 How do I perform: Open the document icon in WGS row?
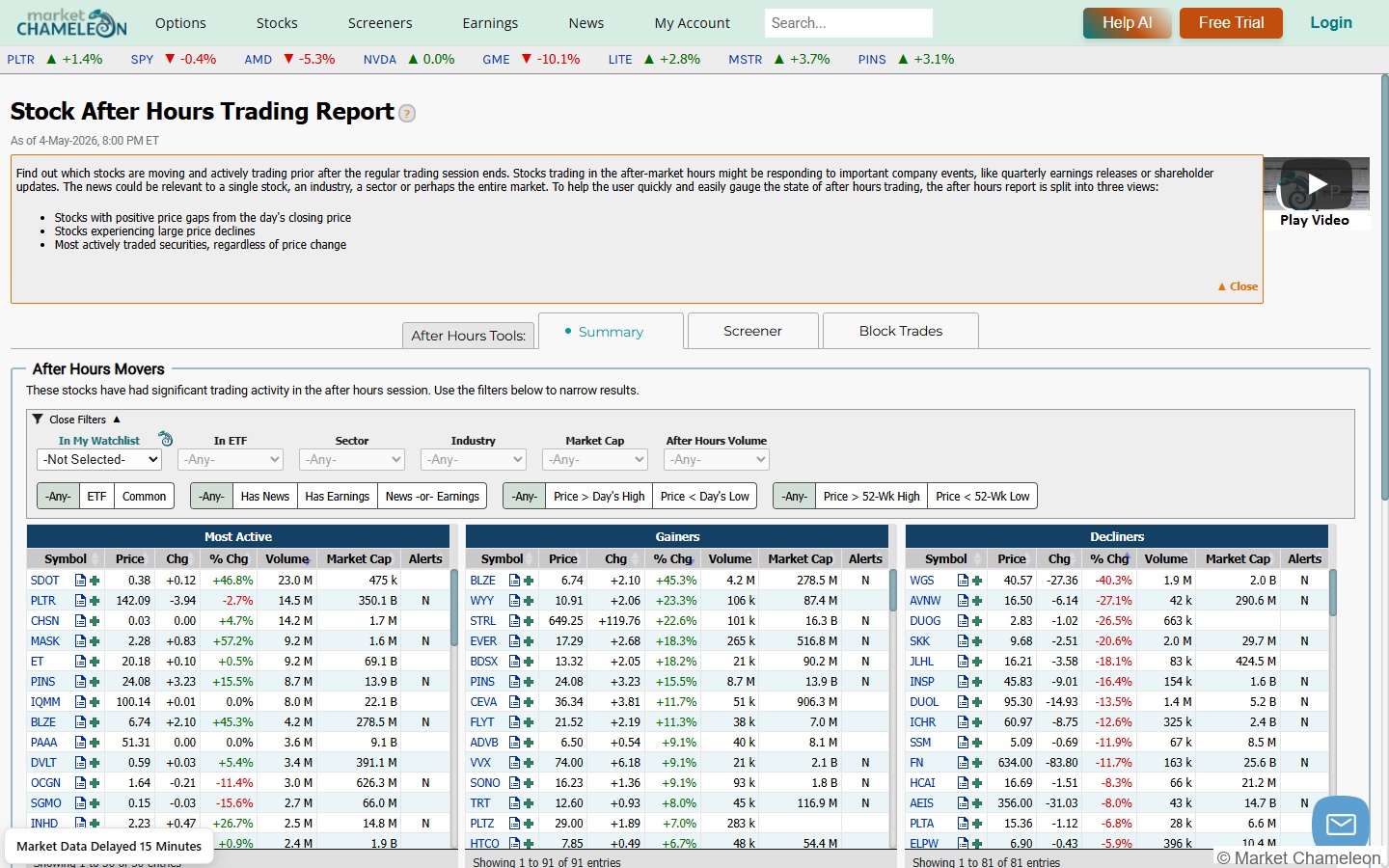coord(964,581)
